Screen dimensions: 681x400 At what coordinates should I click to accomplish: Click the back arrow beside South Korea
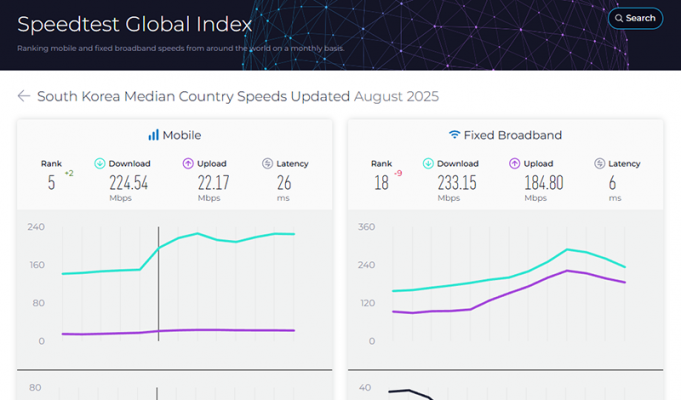tap(24, 96)
